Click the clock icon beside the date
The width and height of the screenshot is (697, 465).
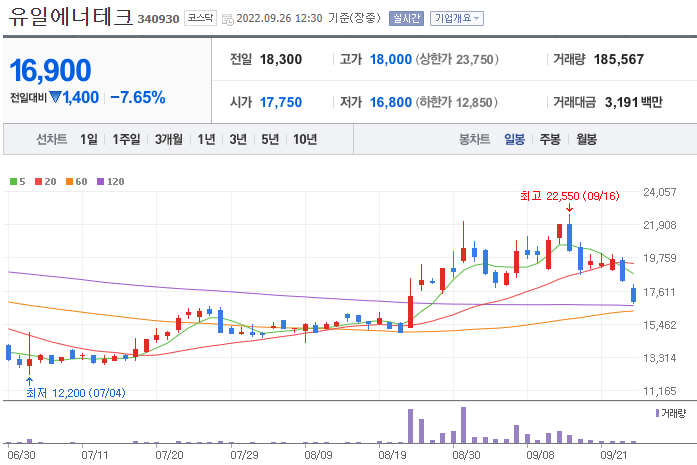point(228,20)
